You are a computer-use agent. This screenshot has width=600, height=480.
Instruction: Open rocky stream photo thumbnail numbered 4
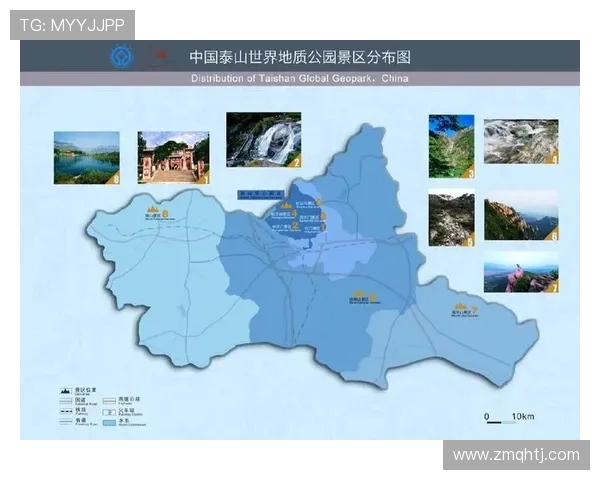click(x=521, y=142)
